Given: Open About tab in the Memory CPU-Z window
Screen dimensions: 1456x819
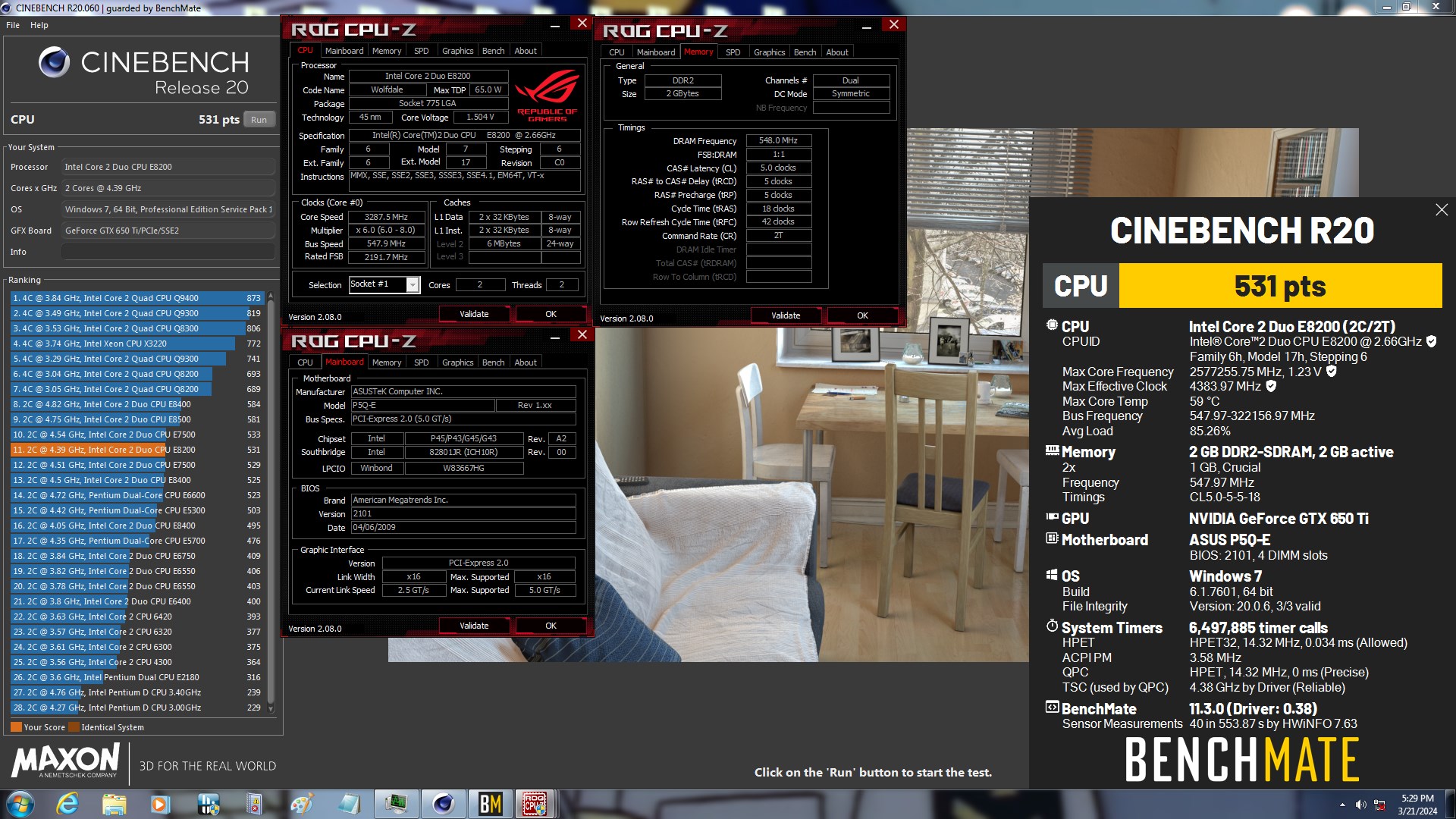Looking at the screenshot, I should [837, 52].
